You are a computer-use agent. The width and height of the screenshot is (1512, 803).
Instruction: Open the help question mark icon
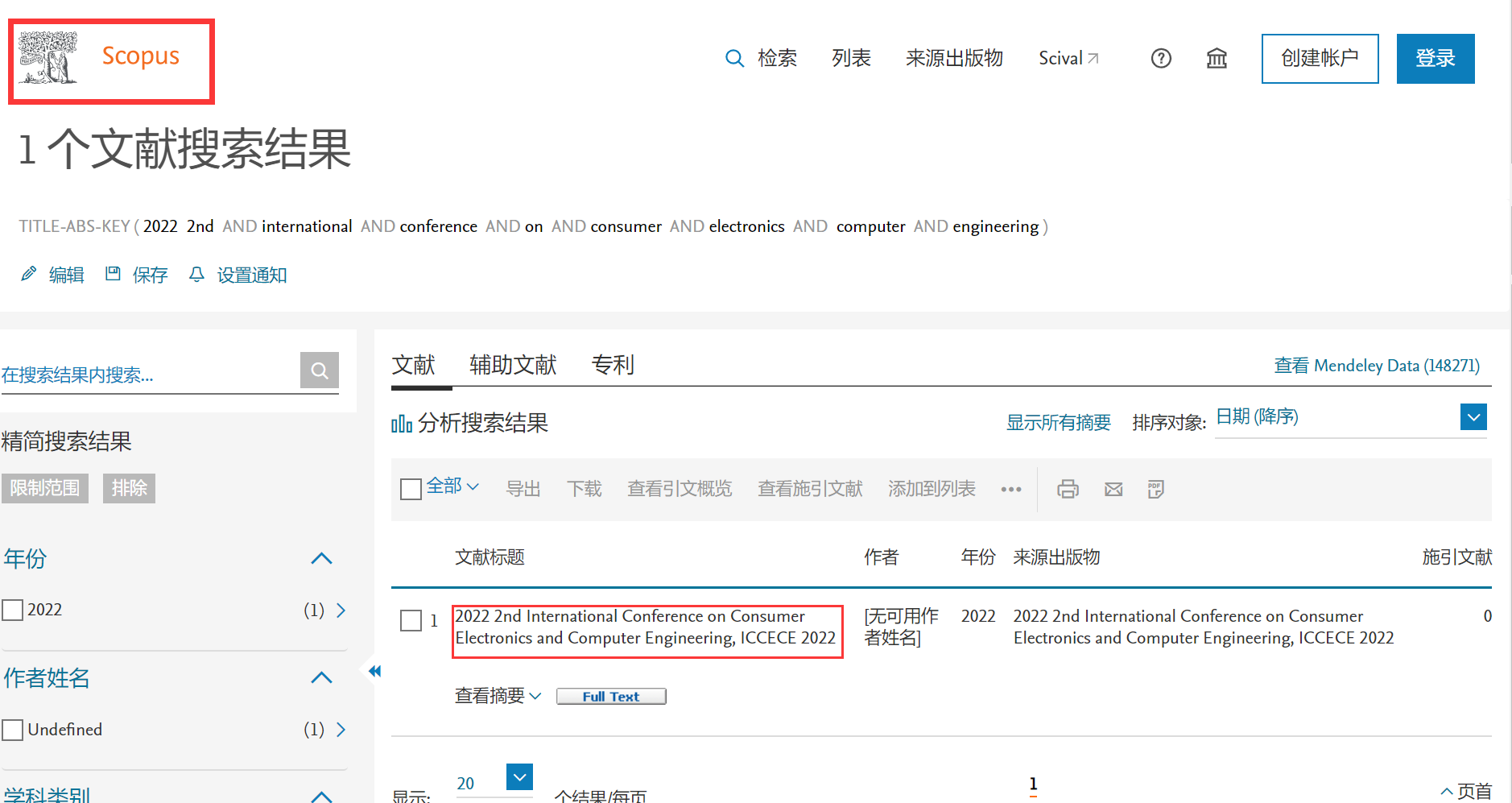1161,58
